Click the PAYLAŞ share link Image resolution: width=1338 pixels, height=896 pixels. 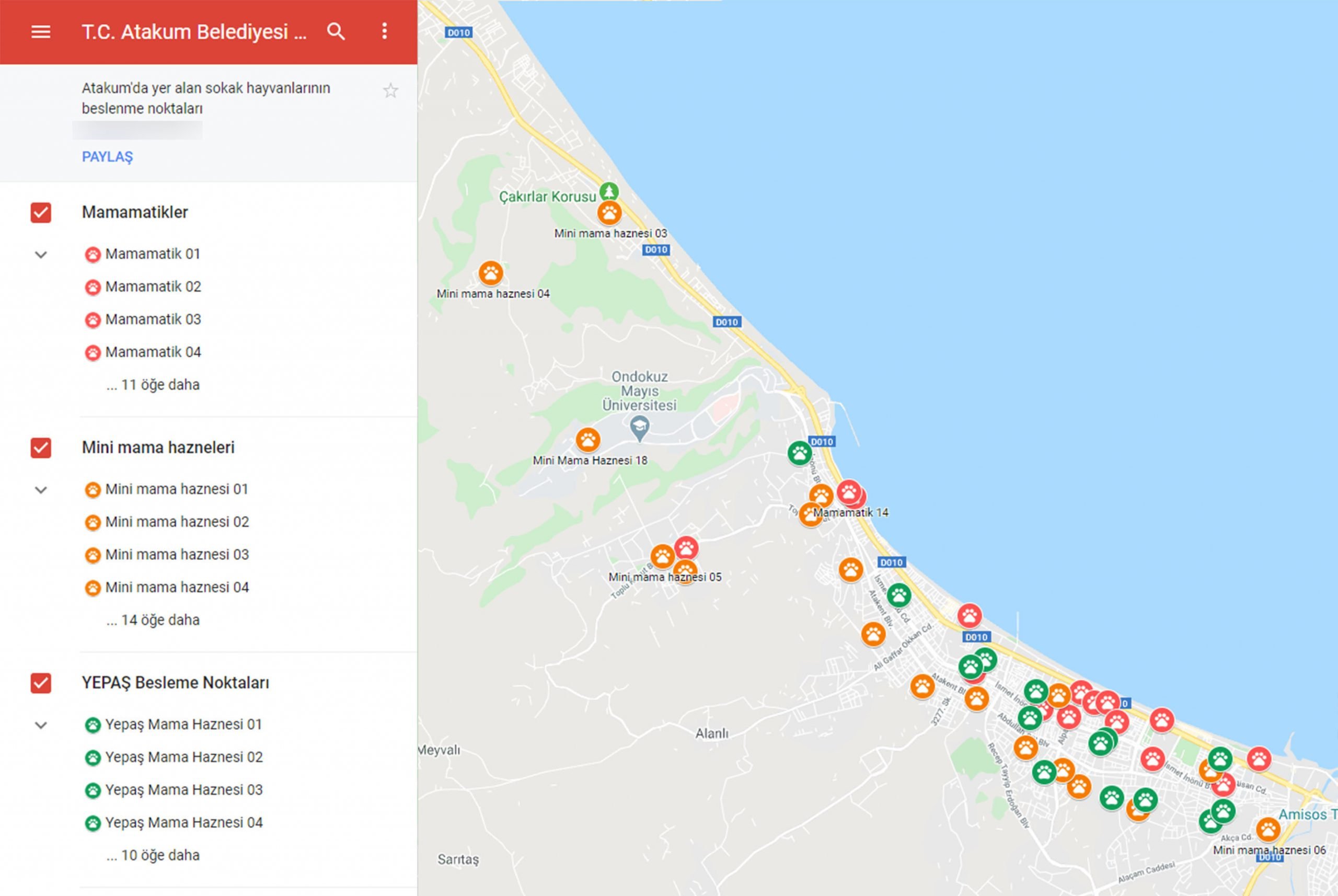(107, 157)
